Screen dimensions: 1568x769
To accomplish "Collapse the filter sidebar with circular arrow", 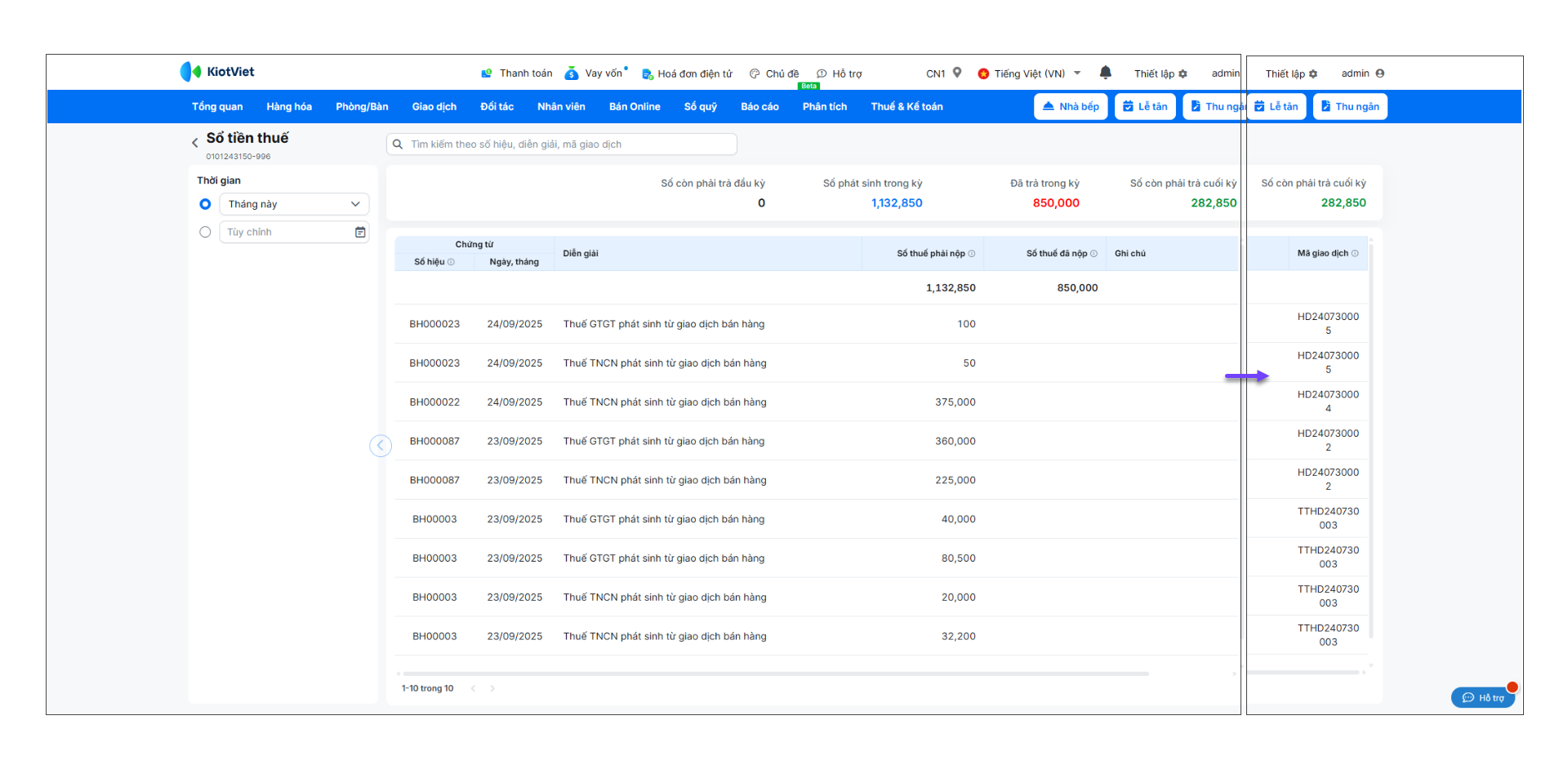I will [381, 446].
